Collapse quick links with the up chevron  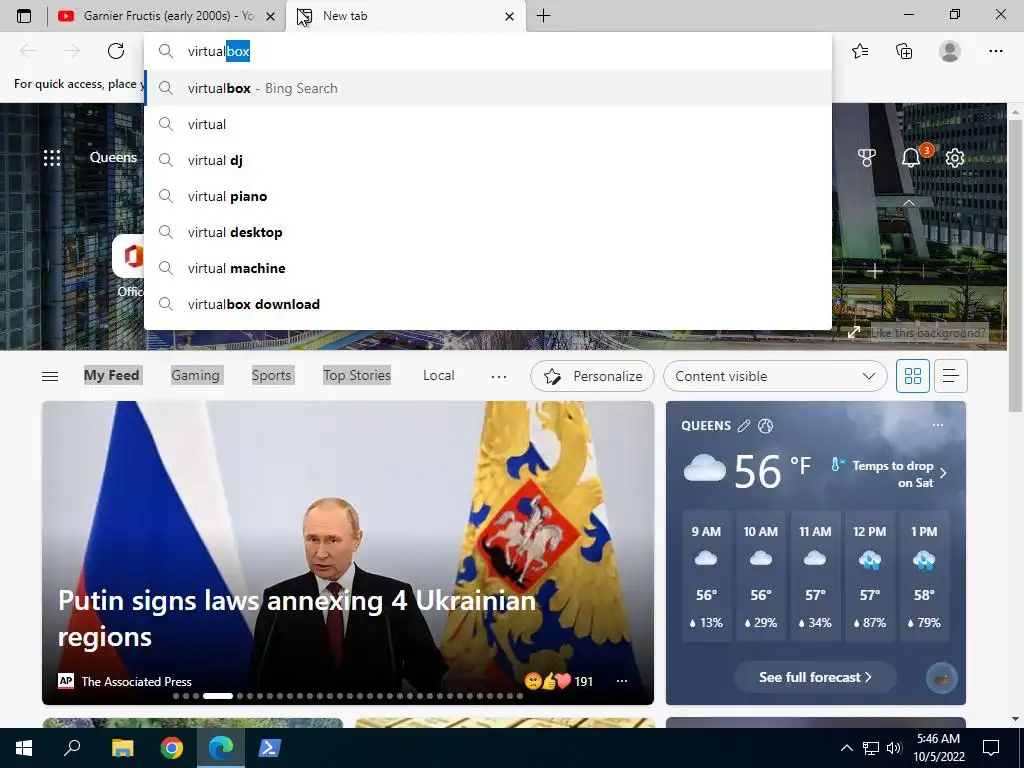pyautogui.click(x=908, y=203)
